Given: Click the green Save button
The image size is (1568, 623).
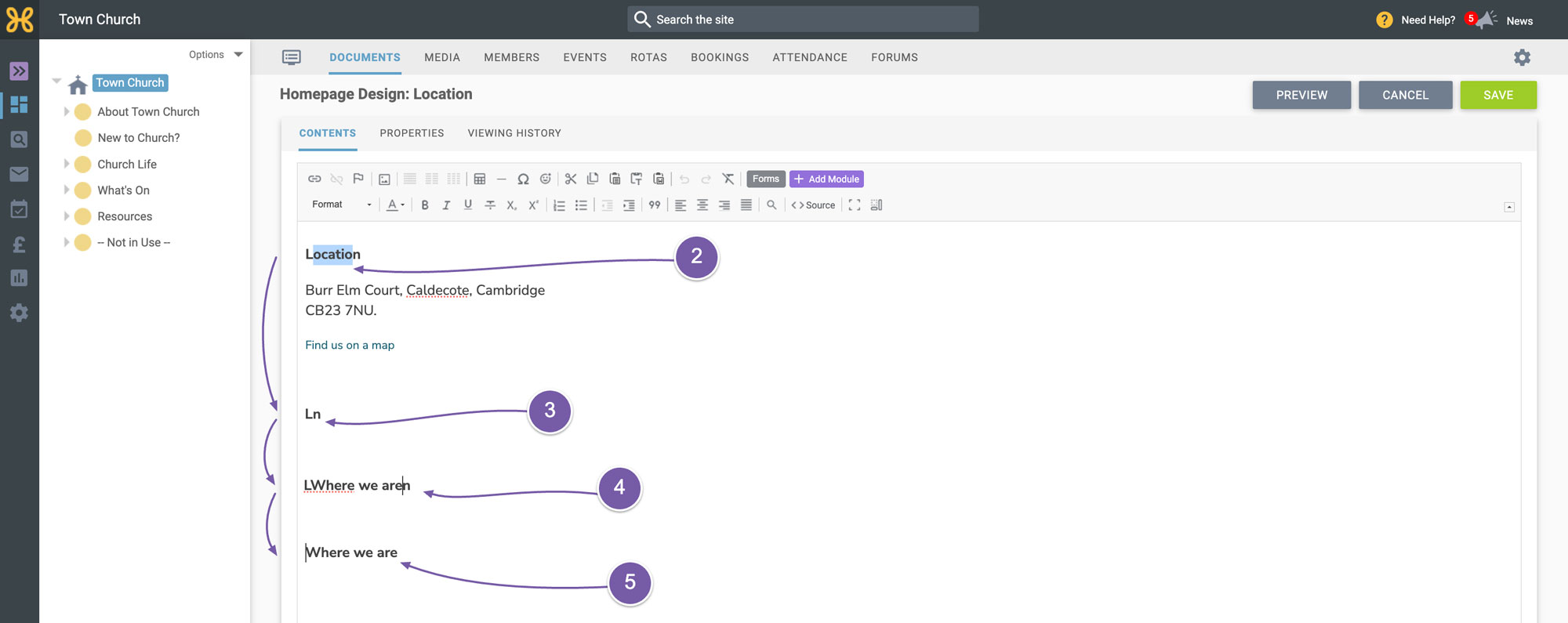Looking at the screenshot, I should pyautogui.click(x=1498, y=95).
